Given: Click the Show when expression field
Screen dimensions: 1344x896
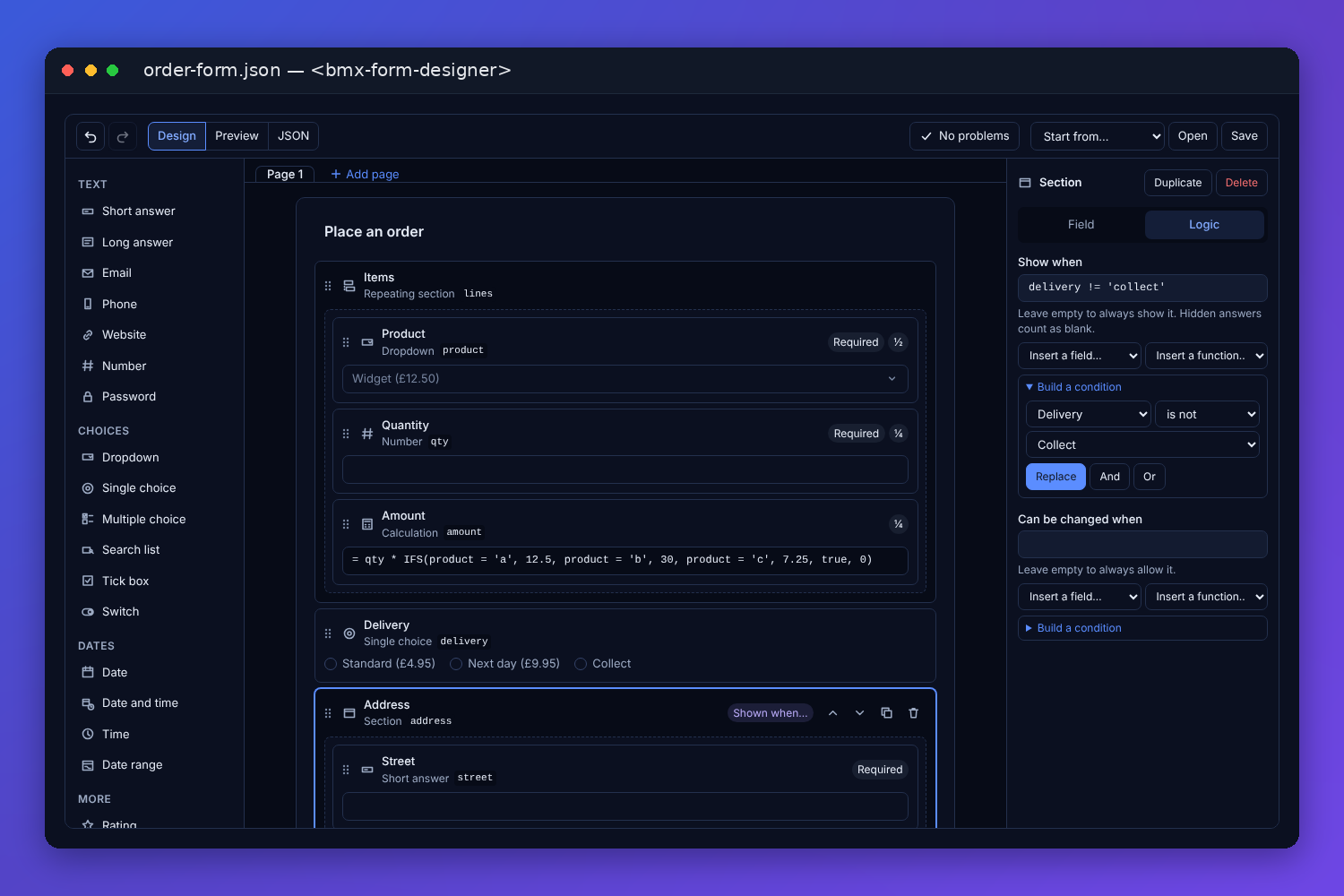Looking at the screenshot, I should coord(1142,288).
